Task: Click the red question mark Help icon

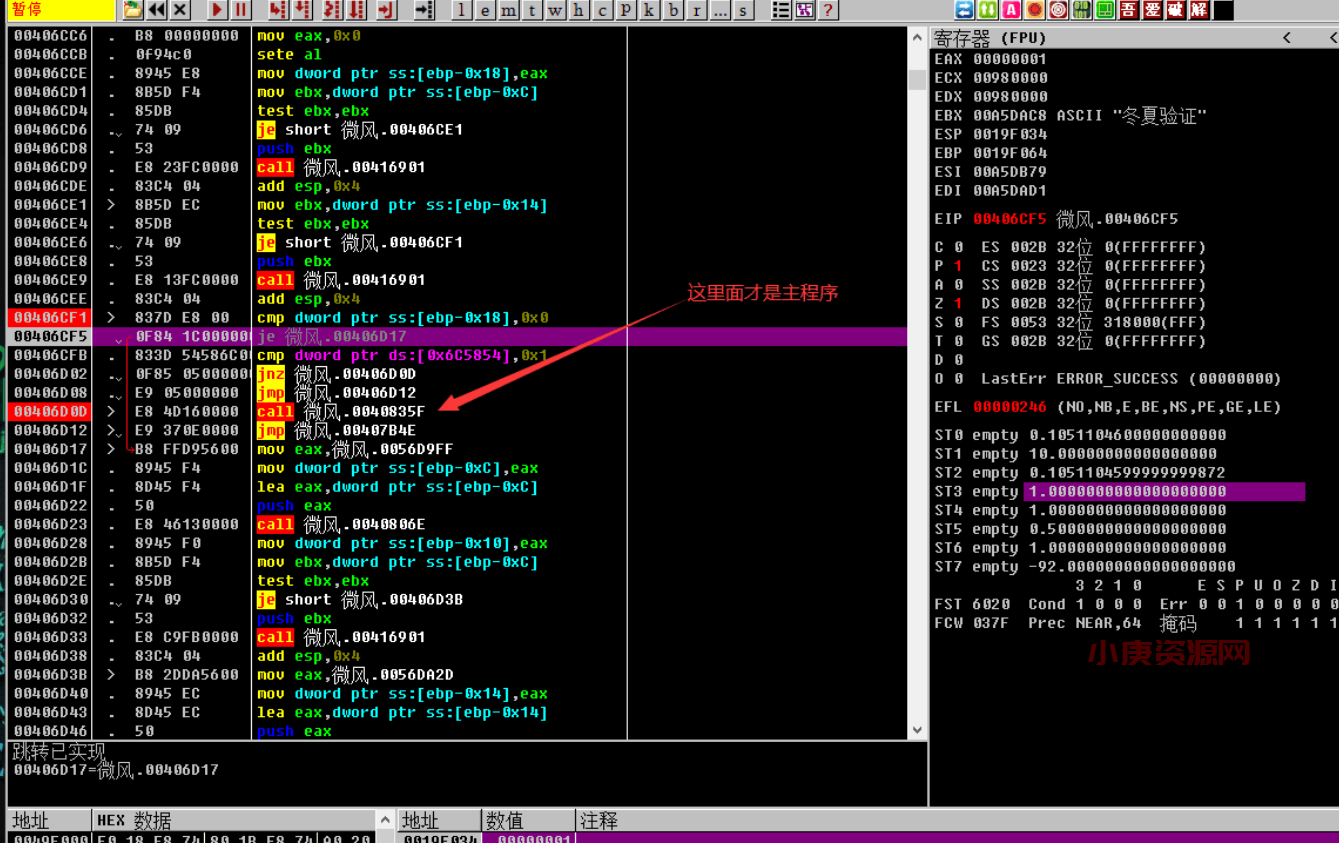Action: (827, 10)
